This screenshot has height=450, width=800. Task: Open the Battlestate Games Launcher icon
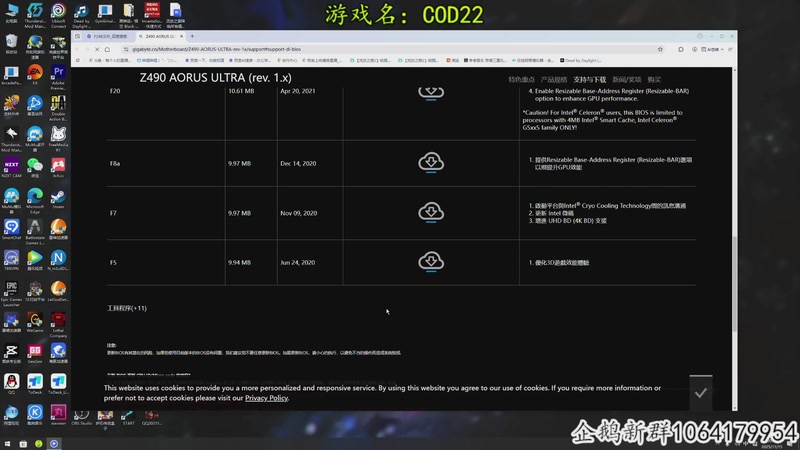click(35, 232)
